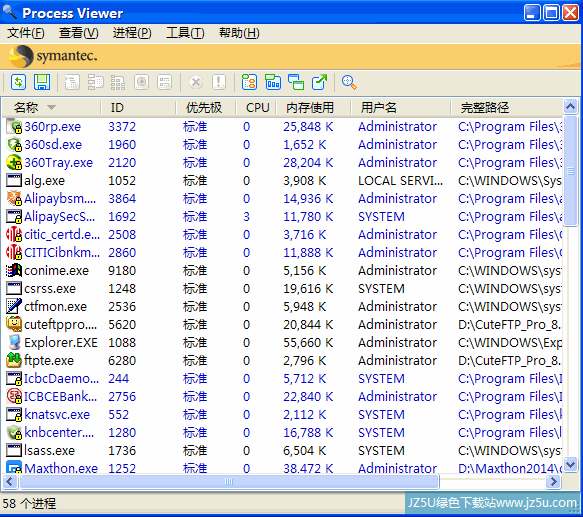This screenshot has width=583, height=517.
Task: Click the 360rp.exe process icon
Action: click(14, 127)
